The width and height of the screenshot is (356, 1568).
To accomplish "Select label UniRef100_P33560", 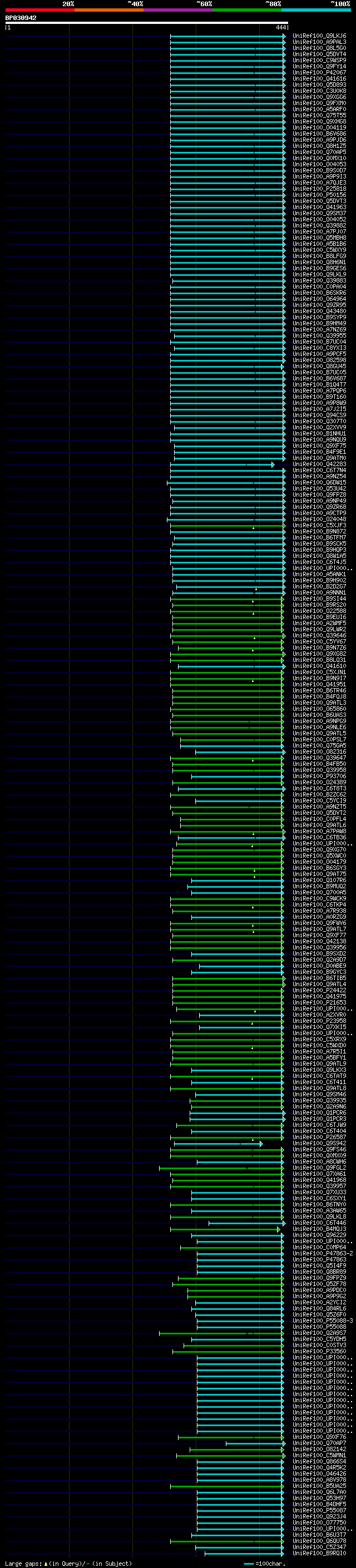I will click(x=319, y=1351).
